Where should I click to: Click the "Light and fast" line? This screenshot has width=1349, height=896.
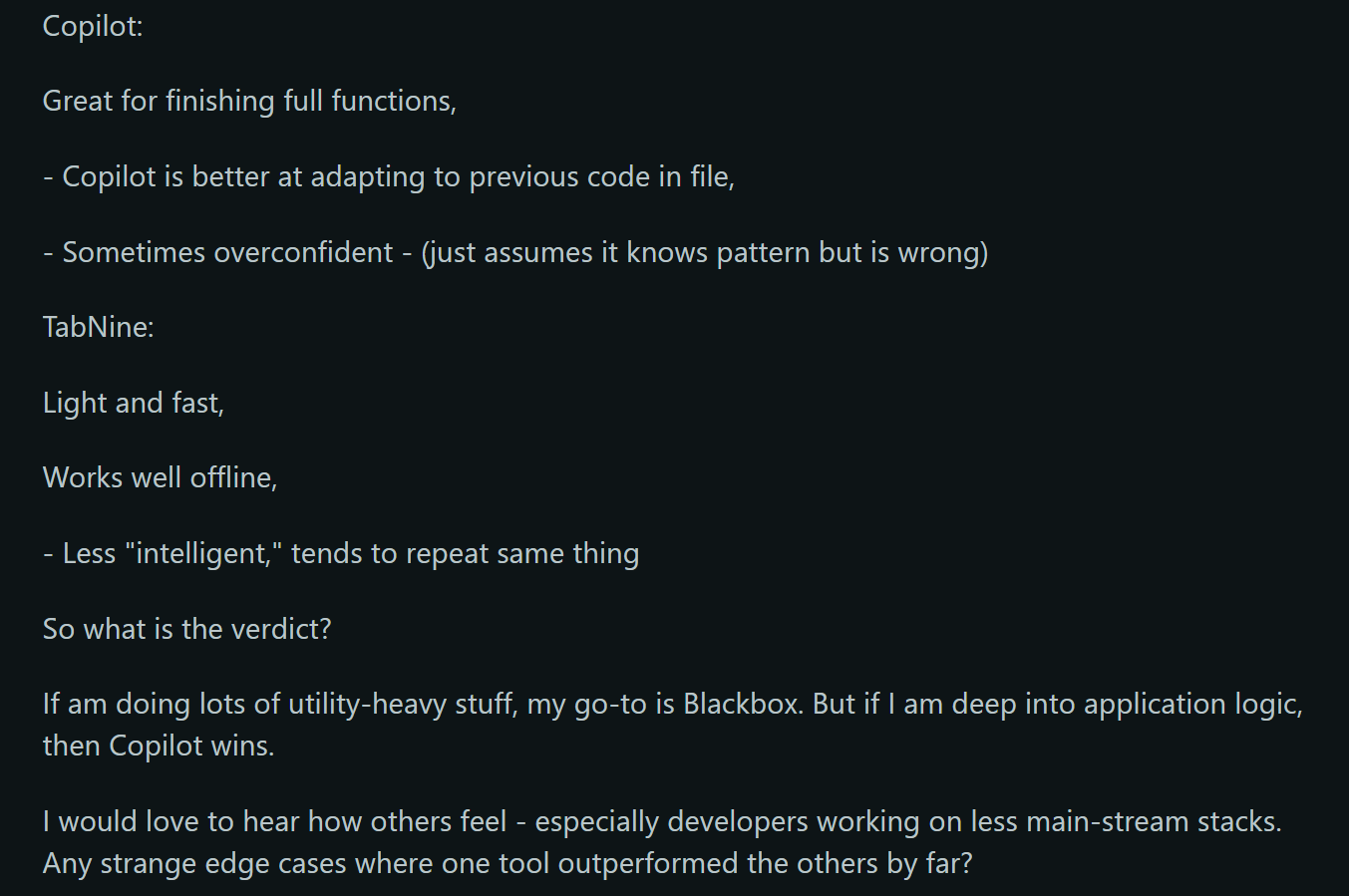coord(133,404)
